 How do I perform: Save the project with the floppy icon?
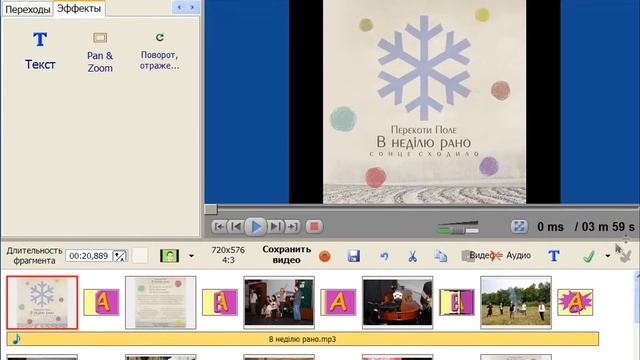[x=353, y=256]
